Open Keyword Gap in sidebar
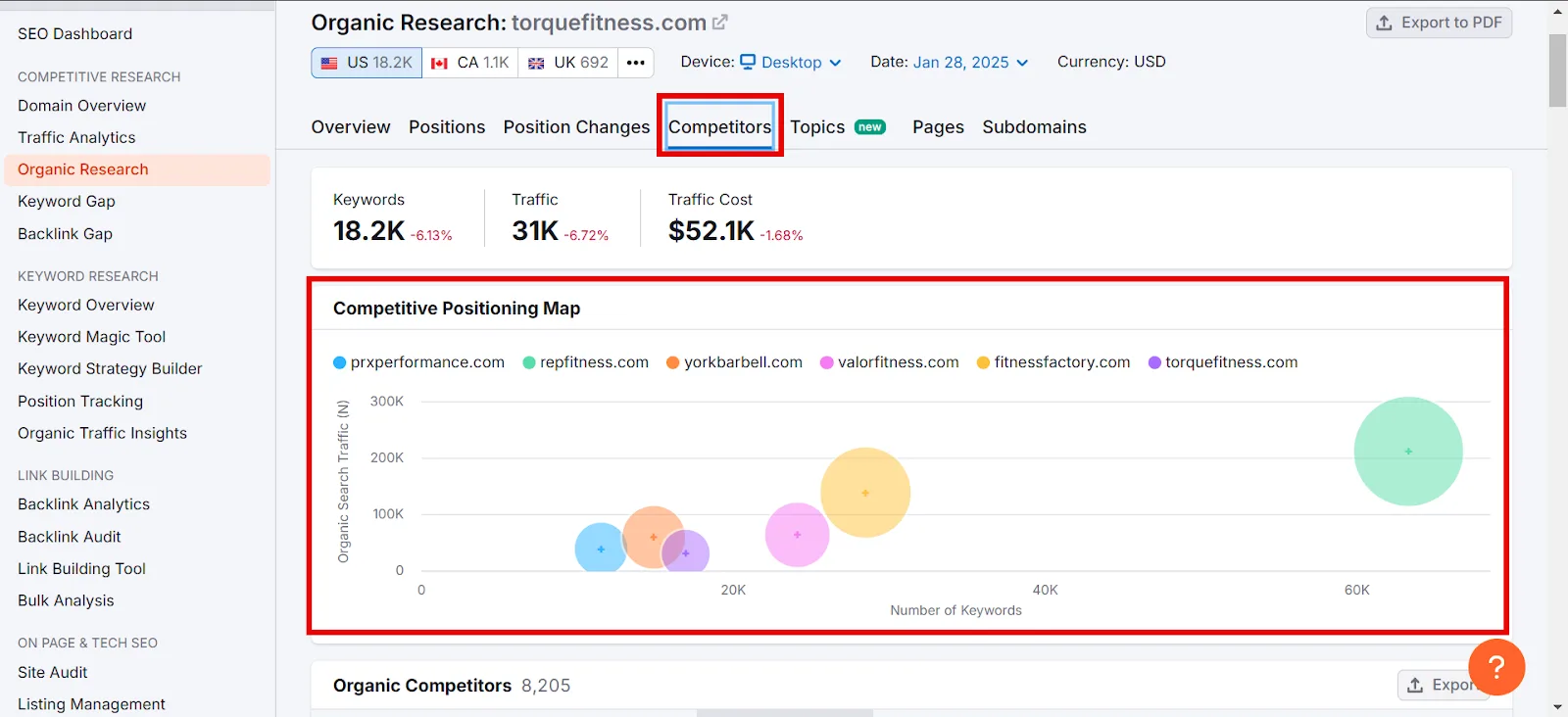The image size is (1568, 717). click(67, 202)
